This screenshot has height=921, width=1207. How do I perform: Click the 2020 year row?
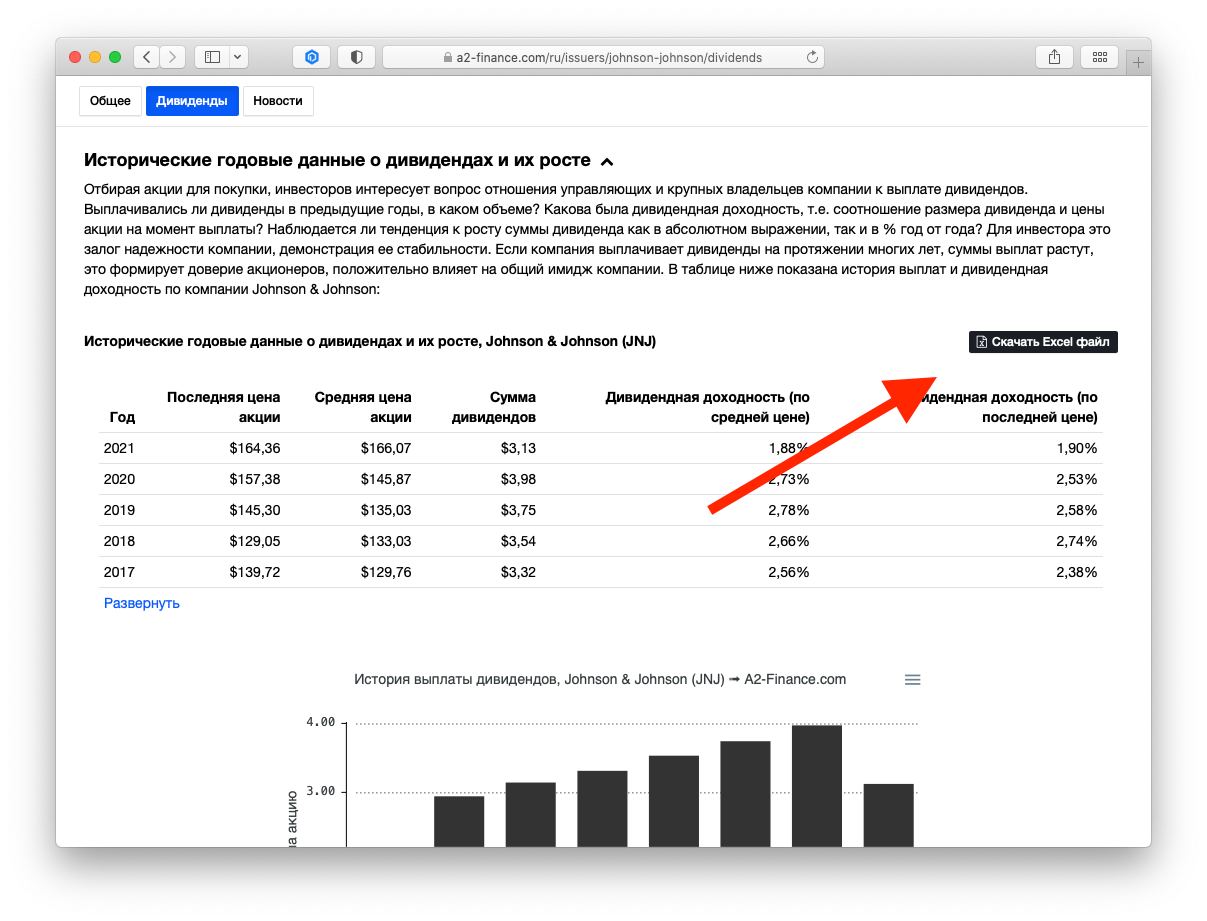pyautogui.click(x=601, y=479)
